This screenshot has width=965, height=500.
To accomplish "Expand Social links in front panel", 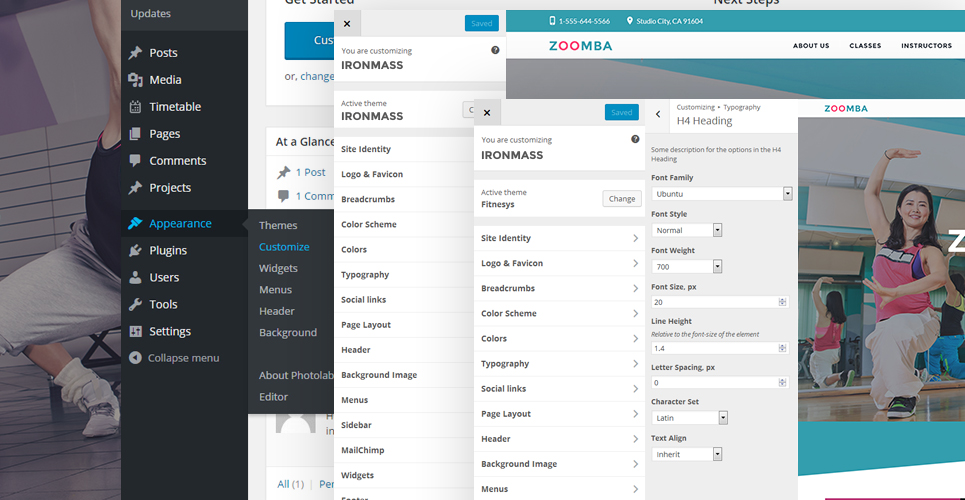I will point(559,389).
